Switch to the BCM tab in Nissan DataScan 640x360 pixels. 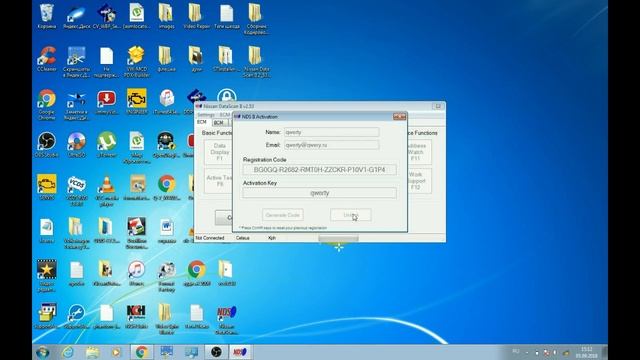219,122
